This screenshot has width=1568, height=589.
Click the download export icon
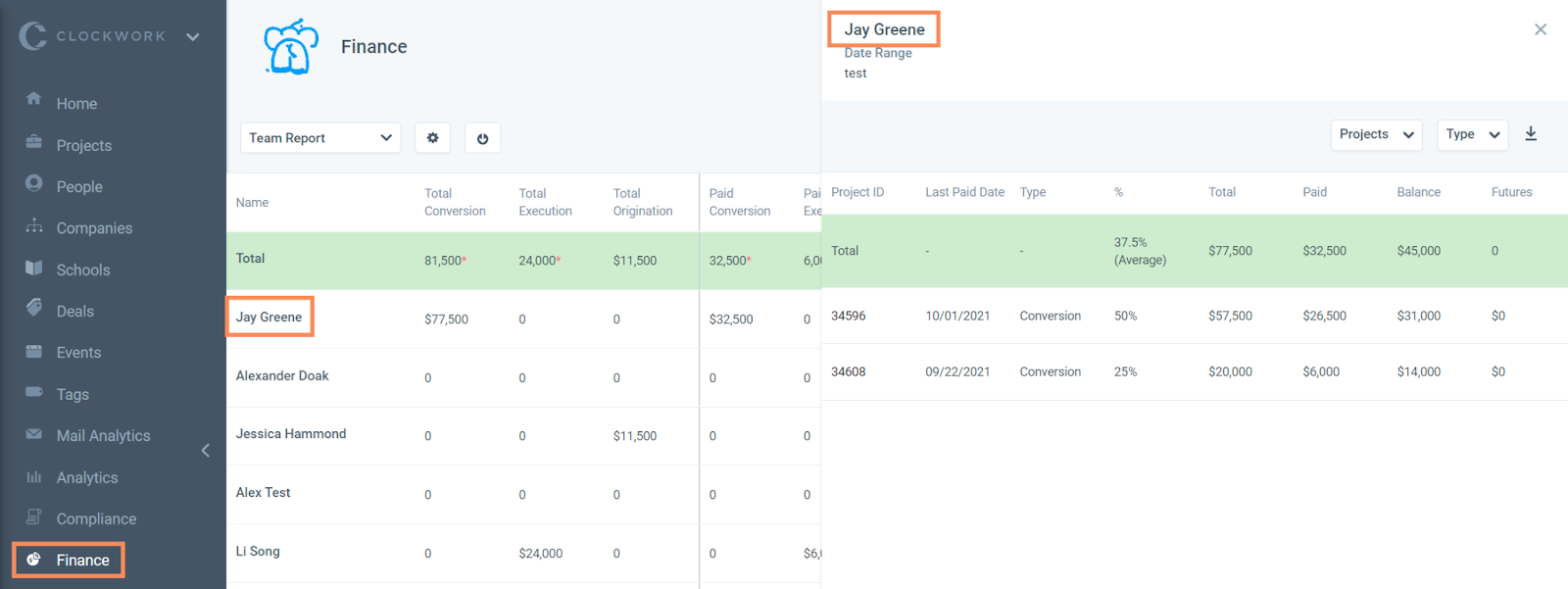coord(1531,134)
